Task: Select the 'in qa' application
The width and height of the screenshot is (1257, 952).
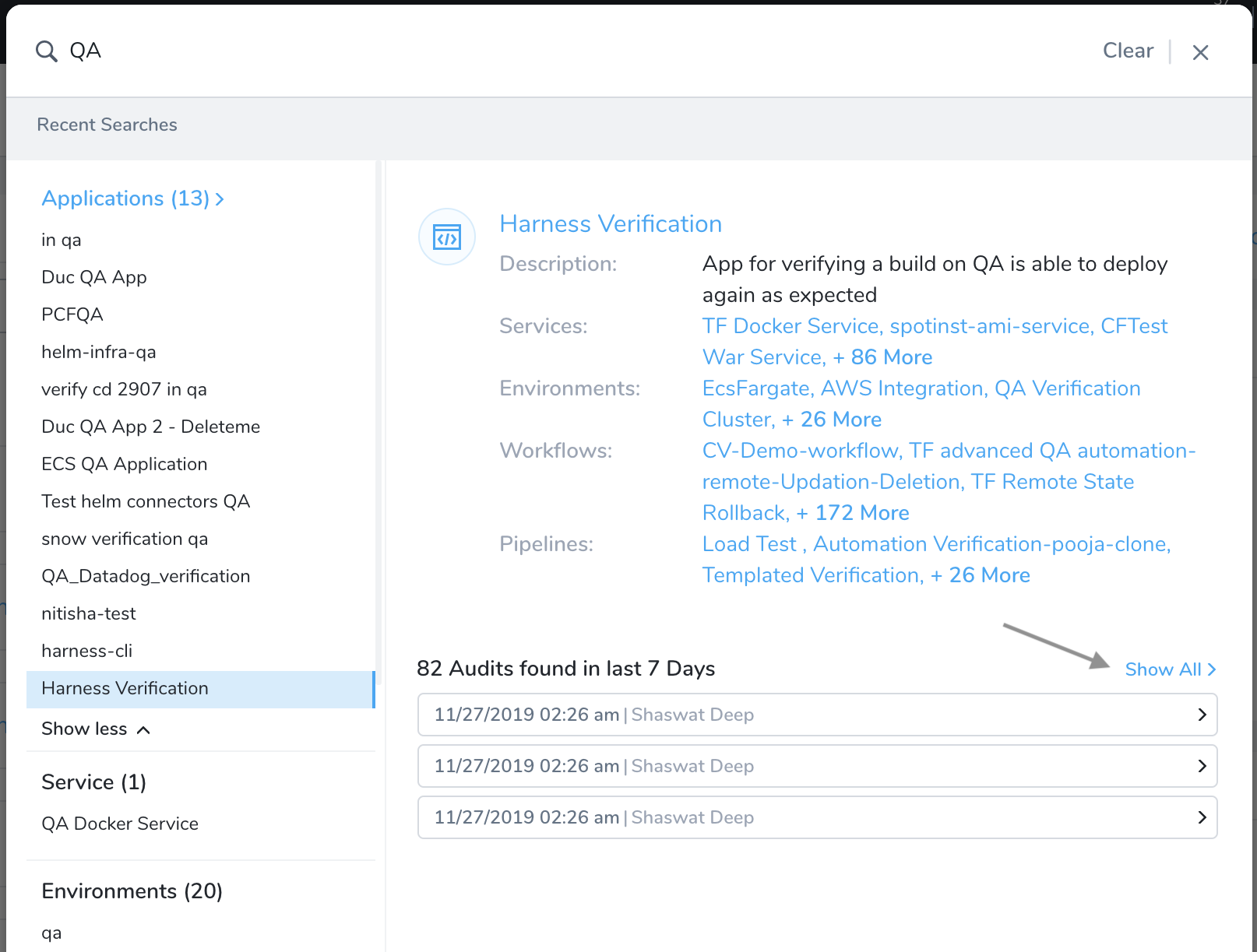Action: click(x=62, y=240)
